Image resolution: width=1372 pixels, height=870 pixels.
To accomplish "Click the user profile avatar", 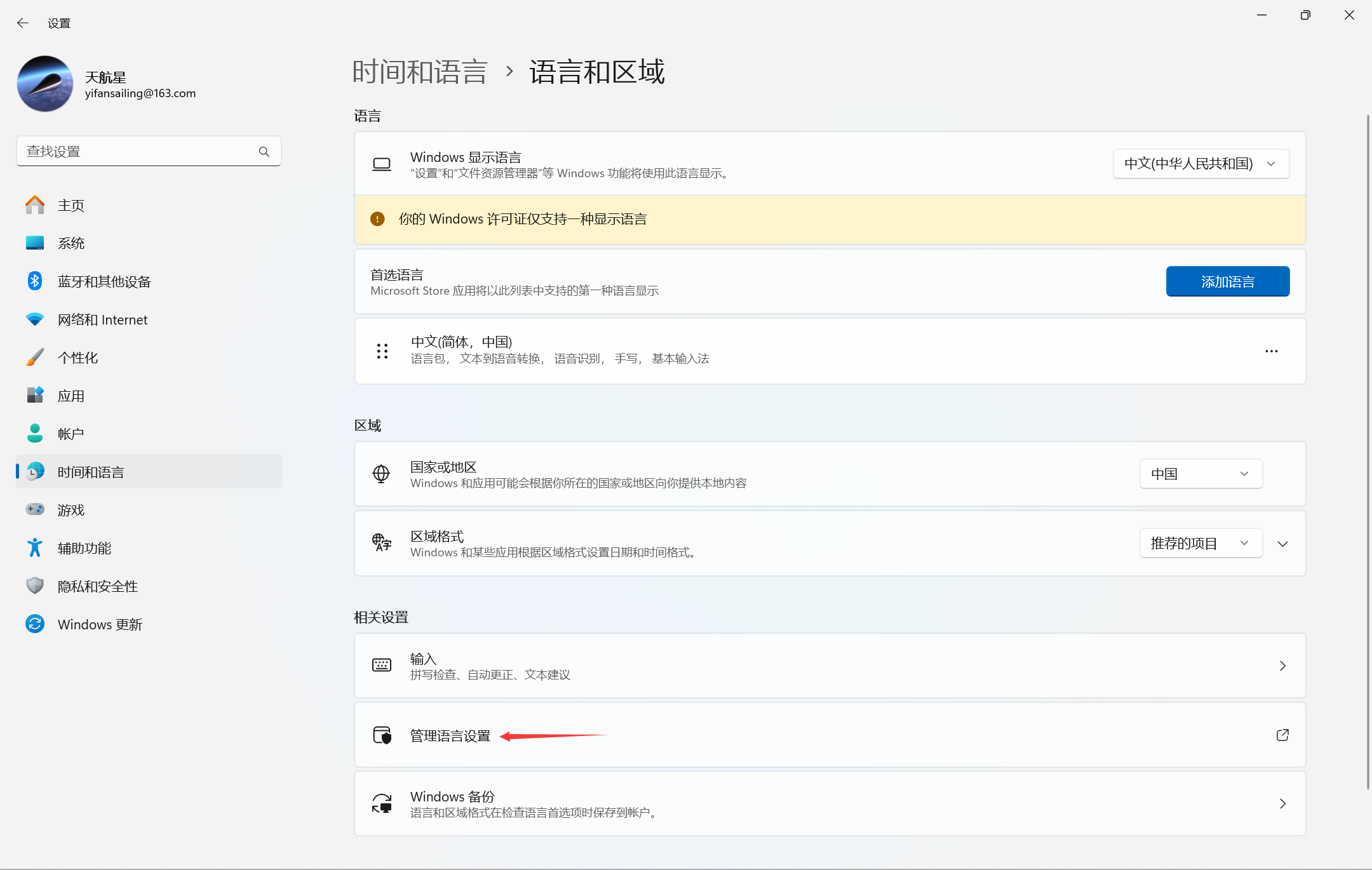I will point(45,84).
